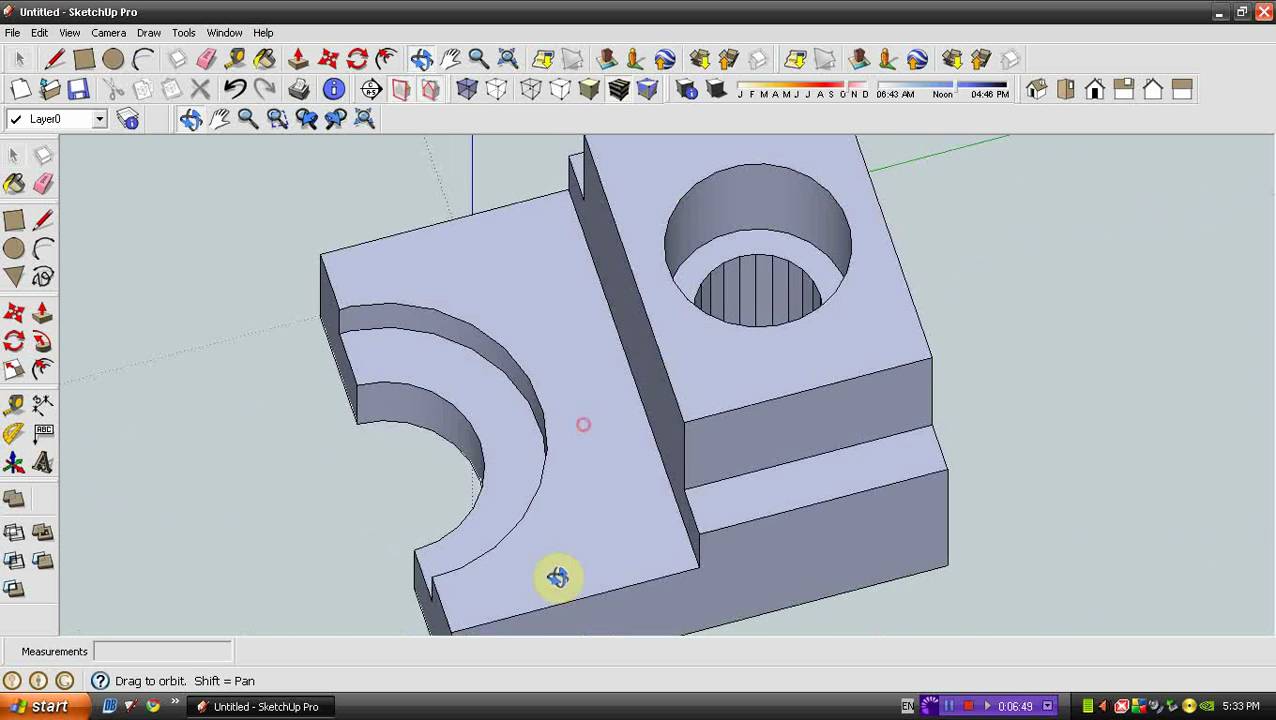The image size is (1276, 720).
Task: Click the Outer Shell solid tool
Action: point(14,498)
